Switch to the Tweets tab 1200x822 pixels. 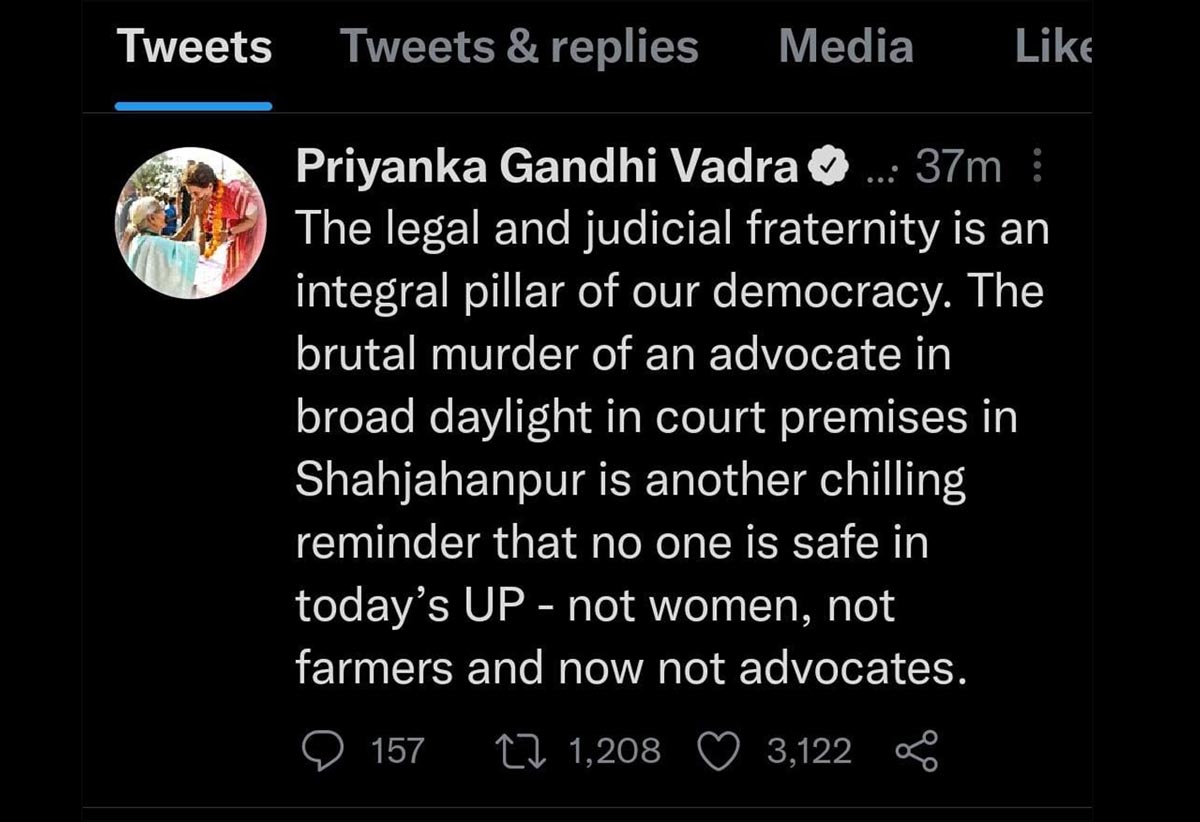point(194,47)
